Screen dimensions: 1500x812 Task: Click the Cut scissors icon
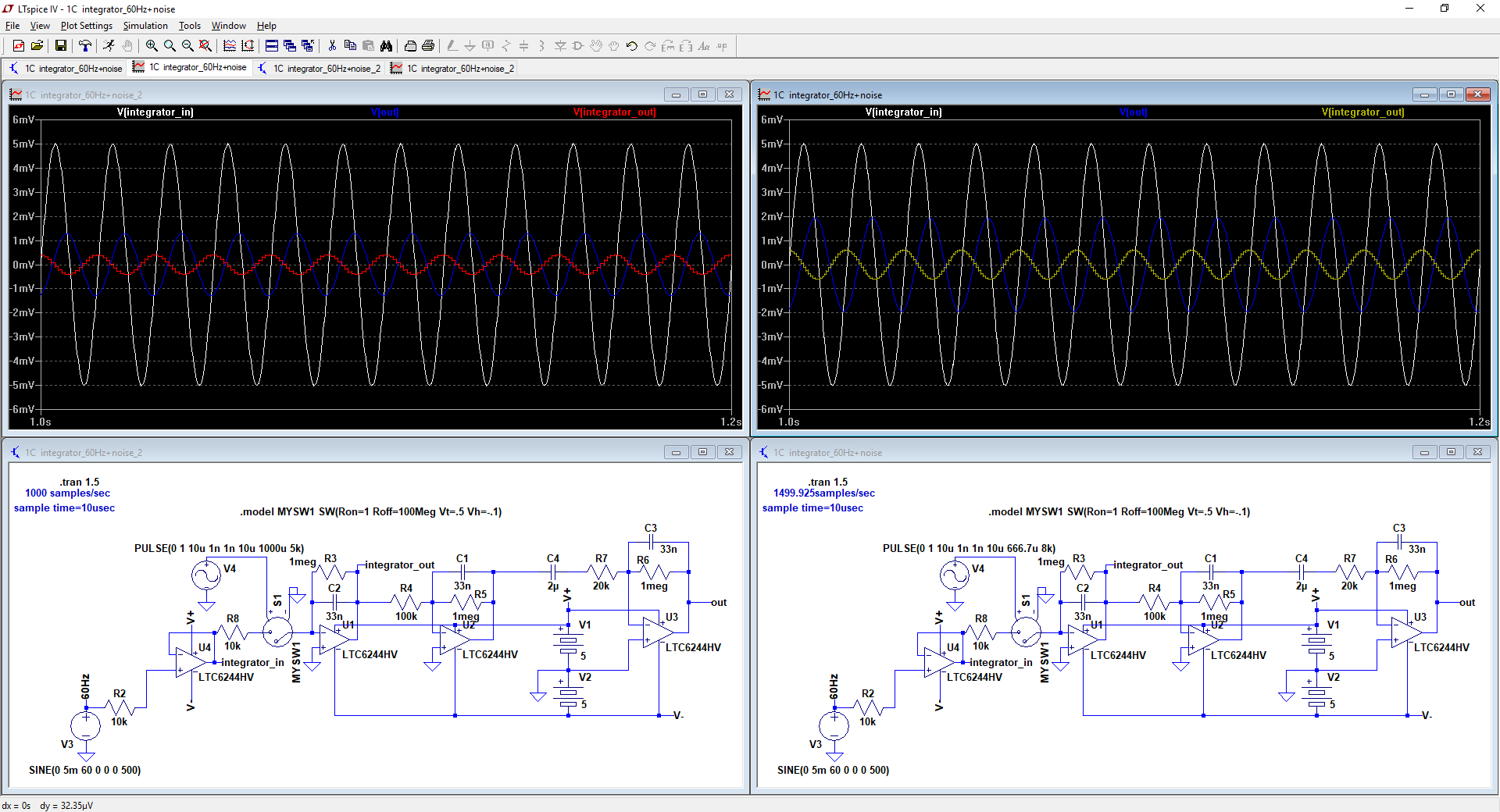coord(332,46)
